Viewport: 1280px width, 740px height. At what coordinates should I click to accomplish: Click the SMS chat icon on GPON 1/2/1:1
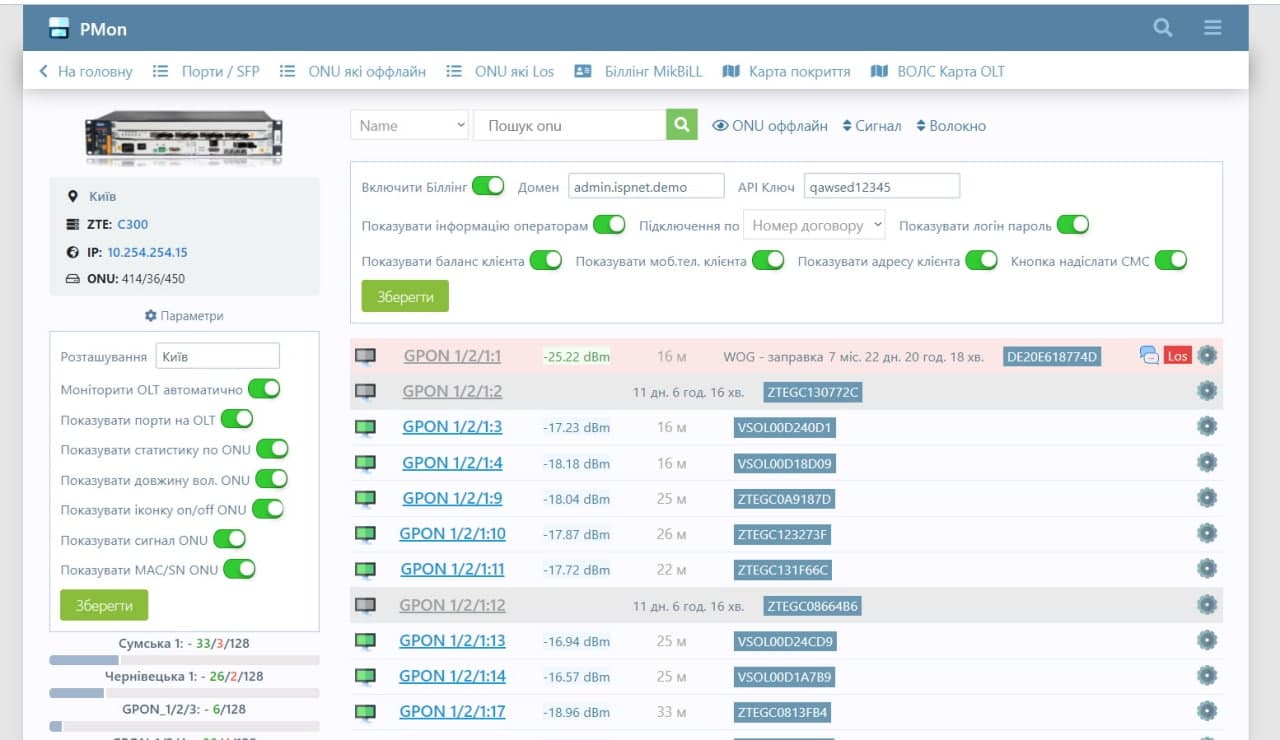click(x=1149, y=355)
